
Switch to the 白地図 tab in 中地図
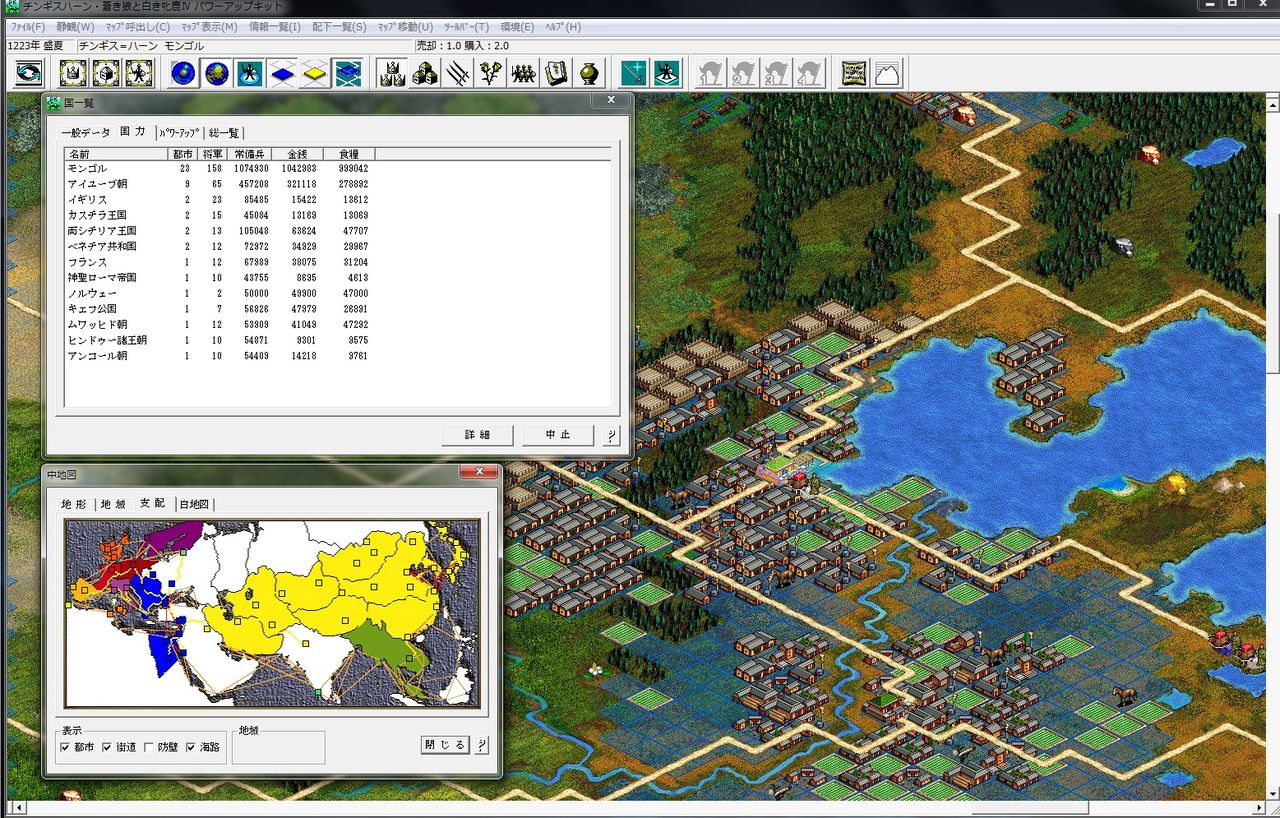pos(194,504)
